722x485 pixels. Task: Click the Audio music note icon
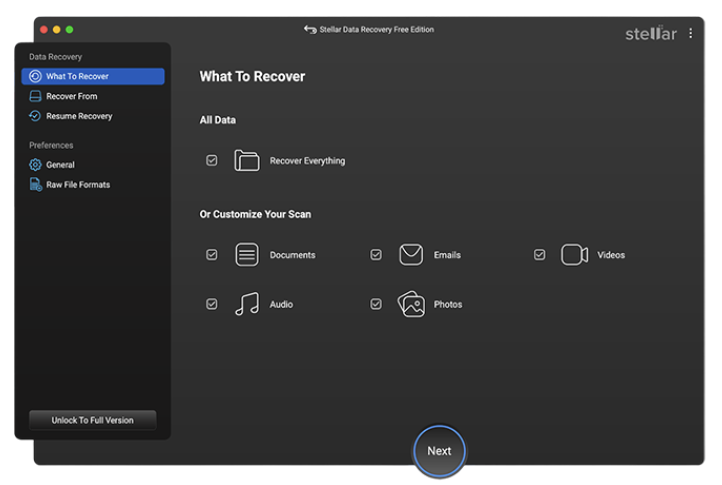(246, 304)
